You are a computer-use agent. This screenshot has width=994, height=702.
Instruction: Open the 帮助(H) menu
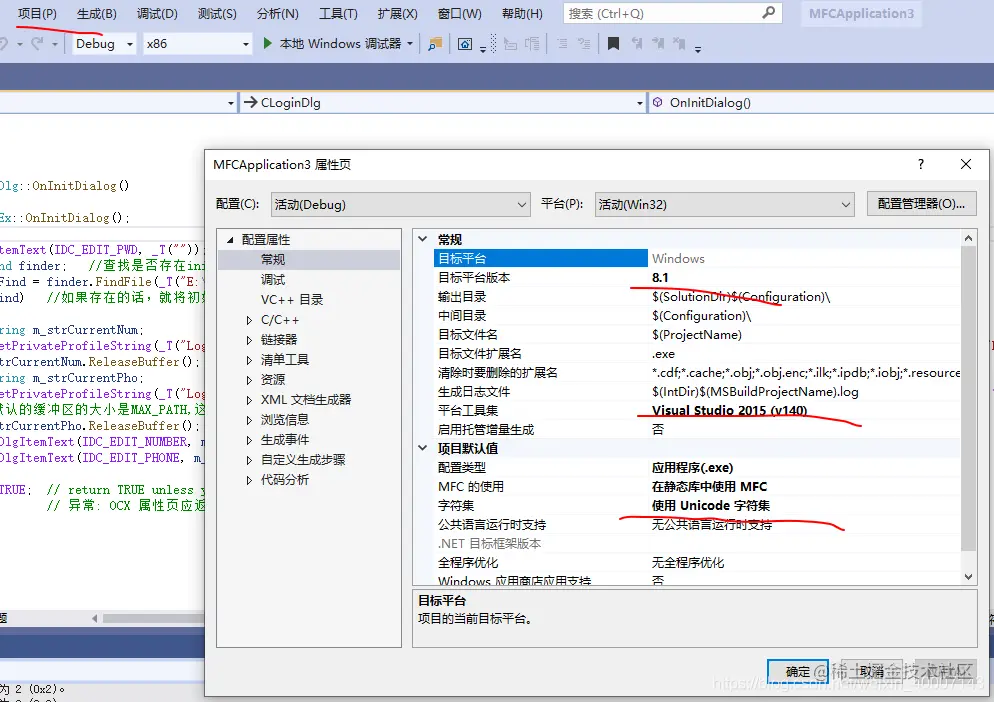[522, 13]
